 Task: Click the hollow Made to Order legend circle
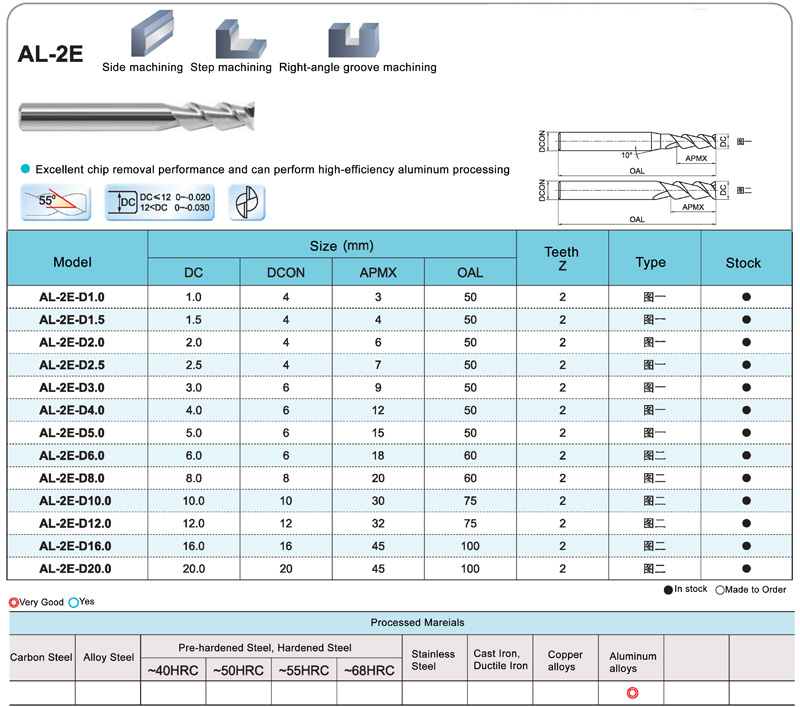coord(720,590)
